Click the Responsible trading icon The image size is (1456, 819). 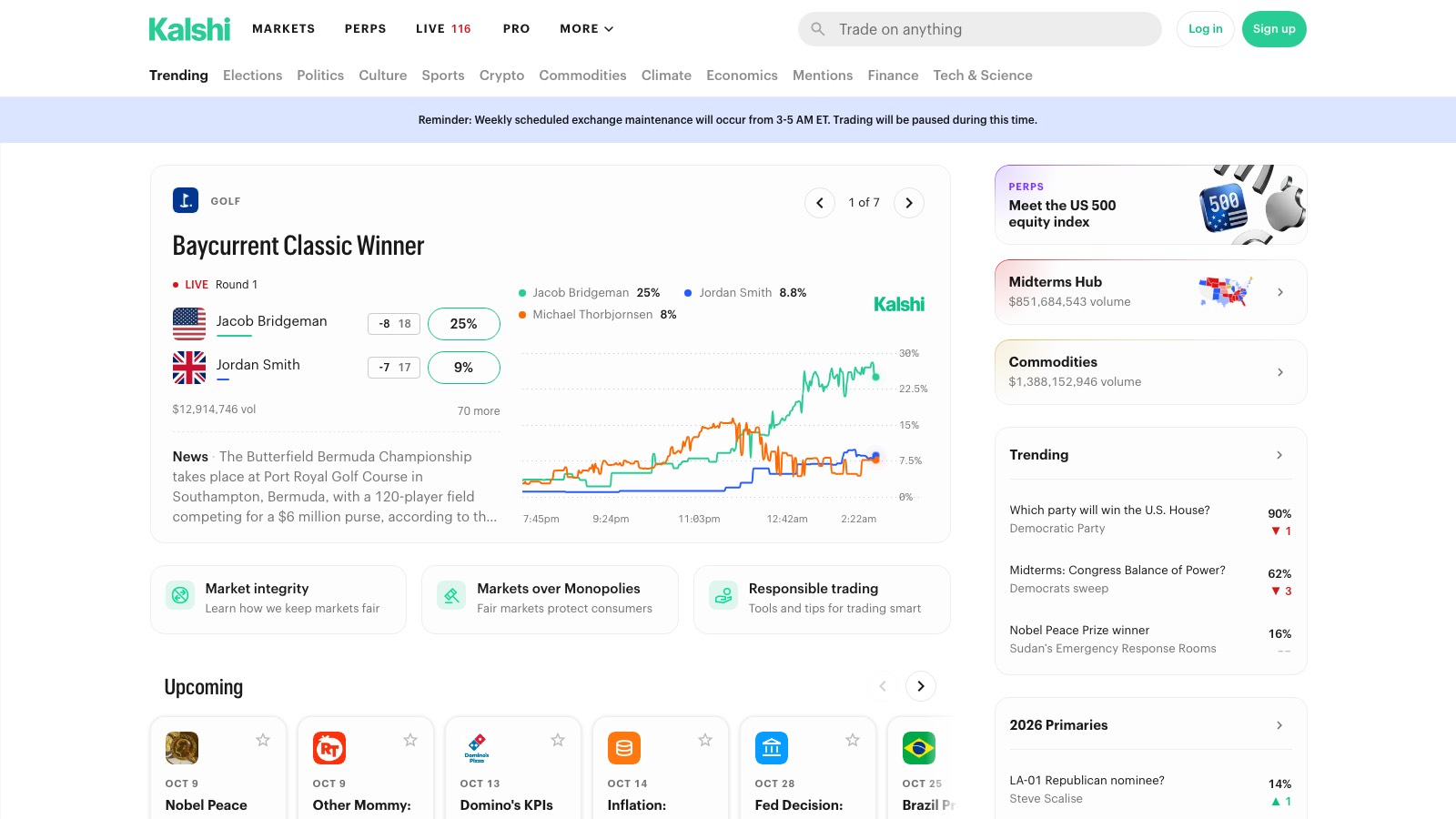pos(723,595)
